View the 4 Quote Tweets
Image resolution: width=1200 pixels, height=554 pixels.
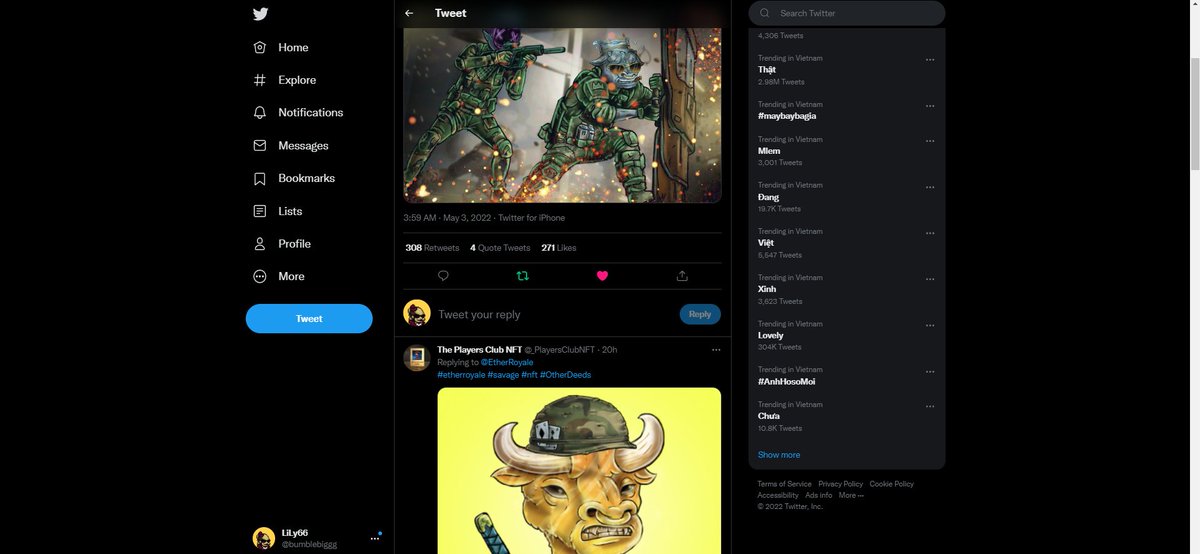(x=500, y=248)
